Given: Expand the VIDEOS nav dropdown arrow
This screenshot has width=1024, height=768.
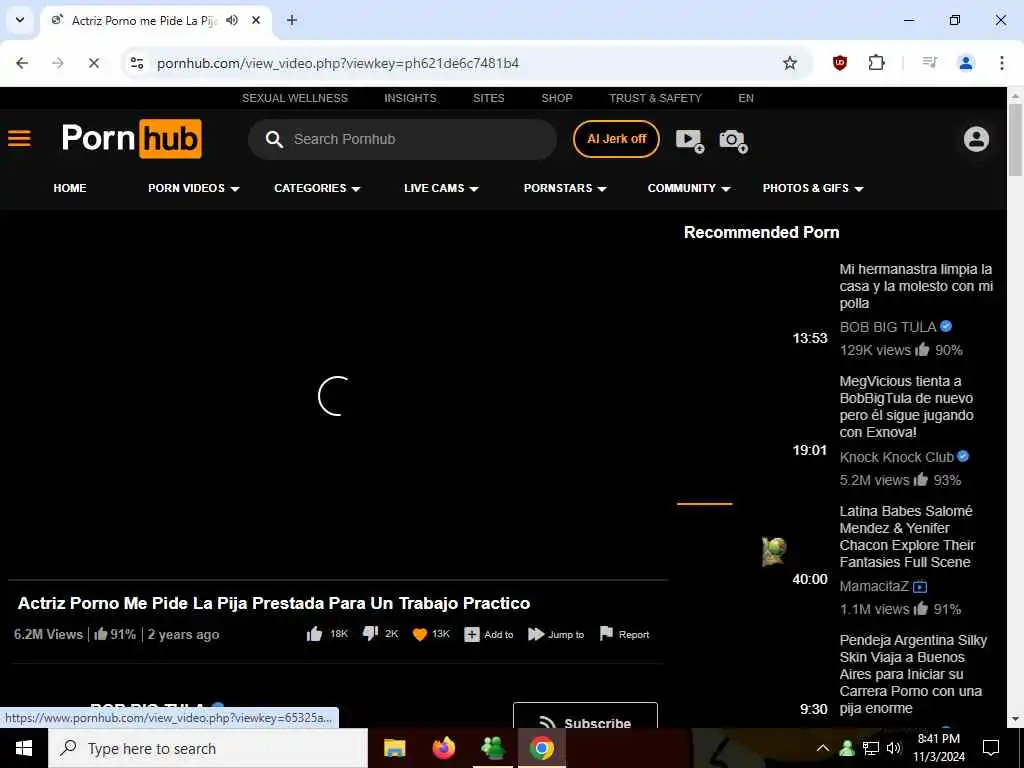Looking at the screenshot, I should coord(235,189).
